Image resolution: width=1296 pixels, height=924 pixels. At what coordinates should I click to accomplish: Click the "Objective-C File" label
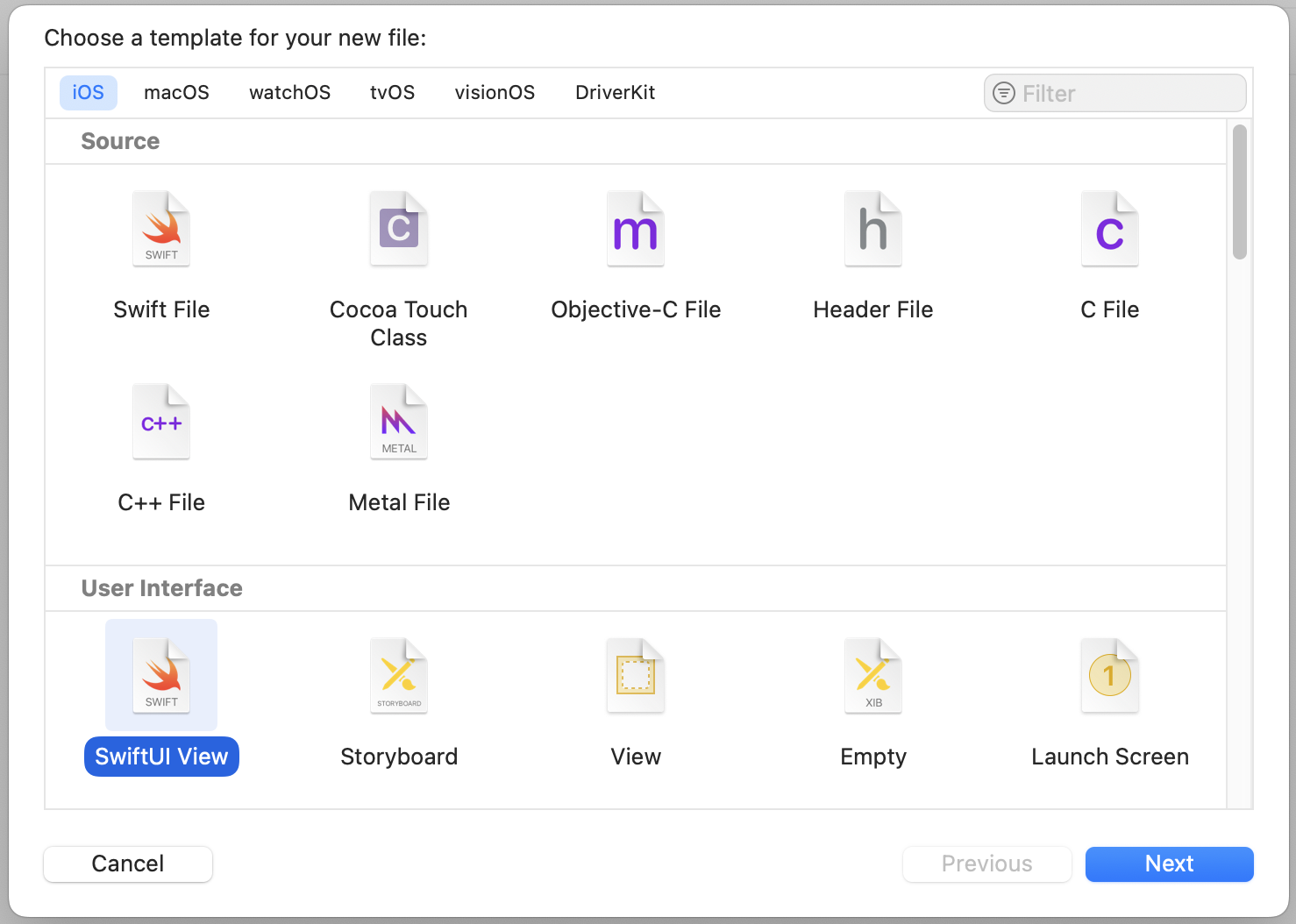[x=636, y=309]
